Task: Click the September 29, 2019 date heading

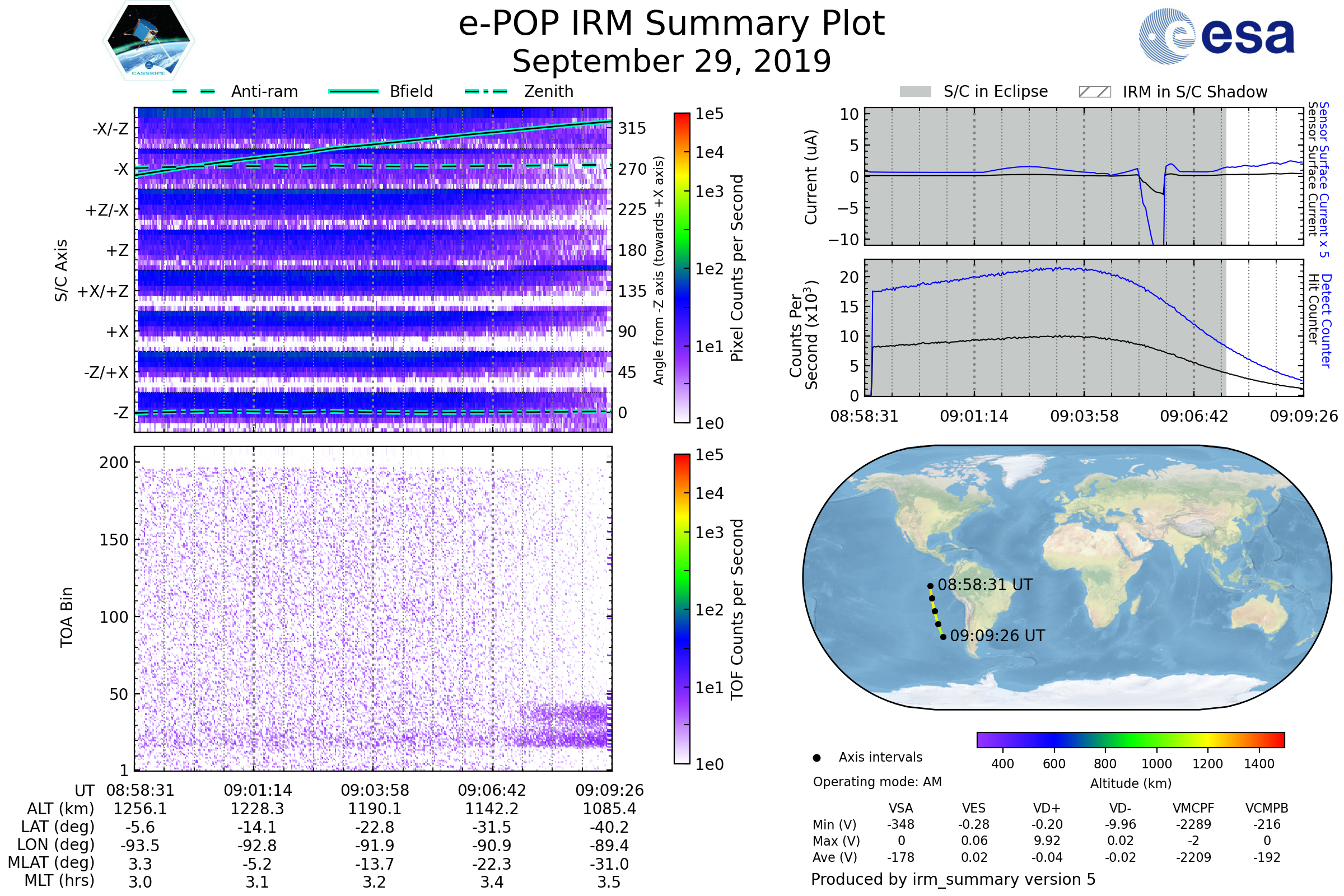Action: 671,62
